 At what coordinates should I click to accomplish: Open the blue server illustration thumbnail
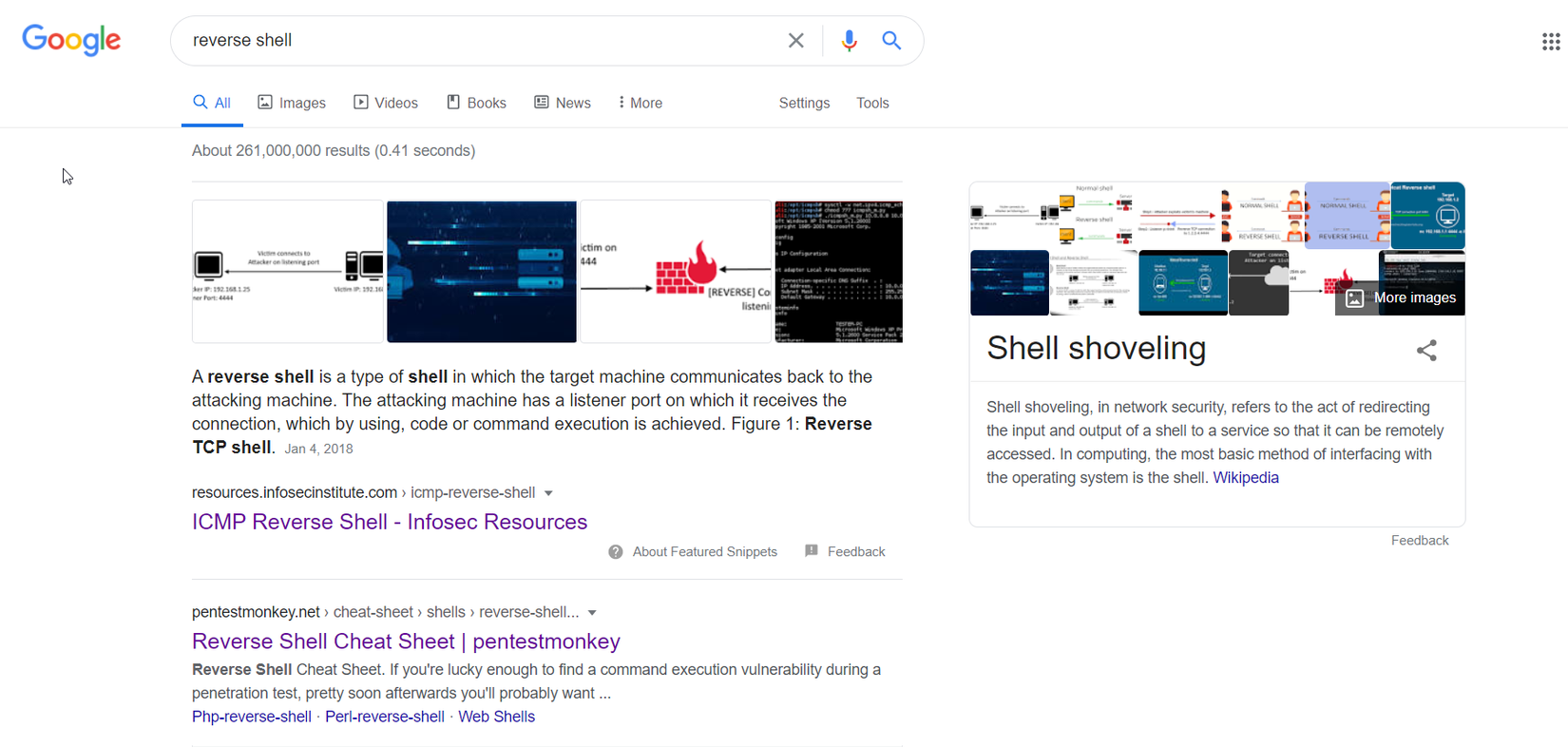pyautogui.click(x=482, y=271)
